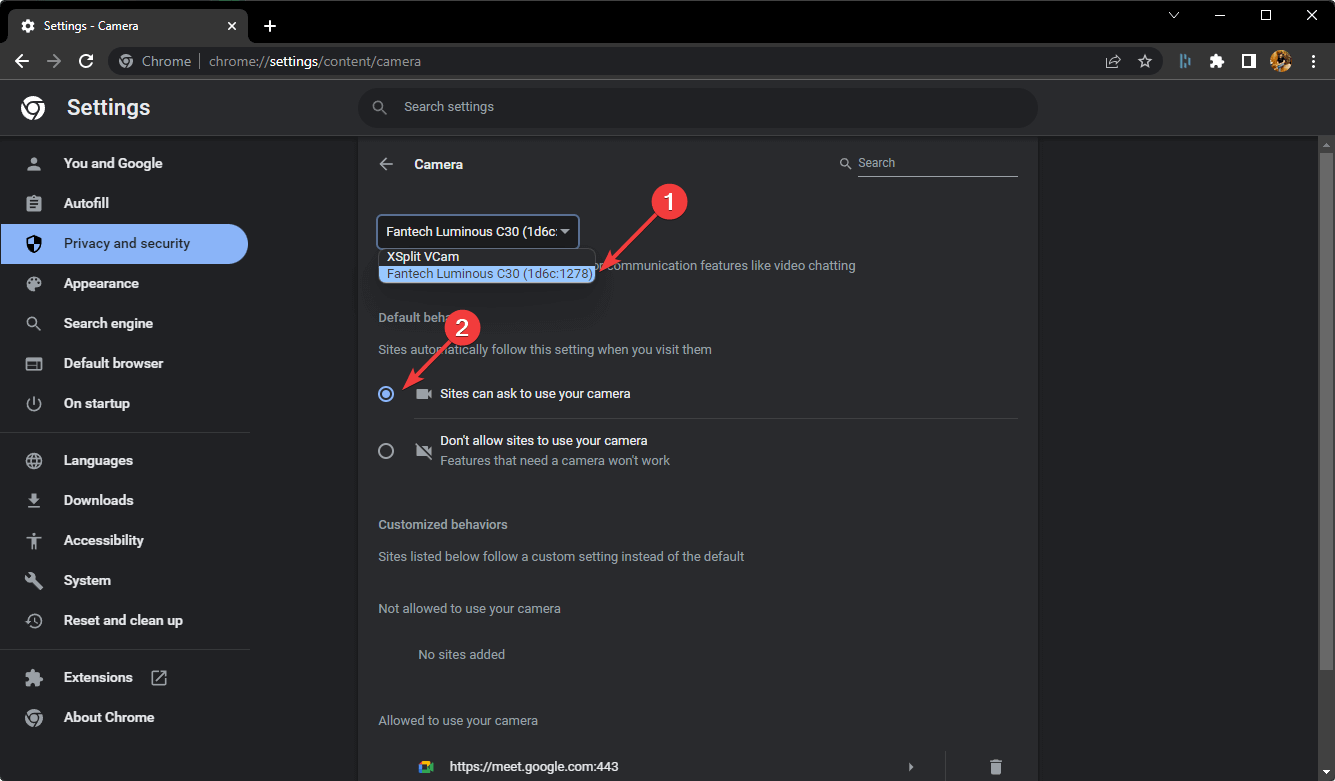Viewport: 1335px width, 781px height.
Task: Choose XSplit VCam from the camera dropdown
Action: (422, 256)
